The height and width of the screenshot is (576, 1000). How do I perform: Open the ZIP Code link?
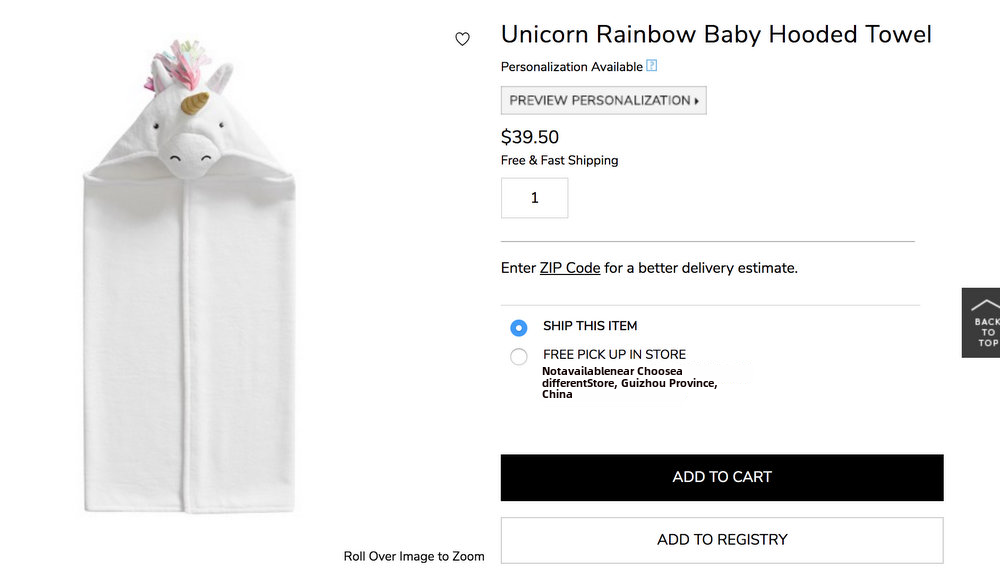click(570, 268)
